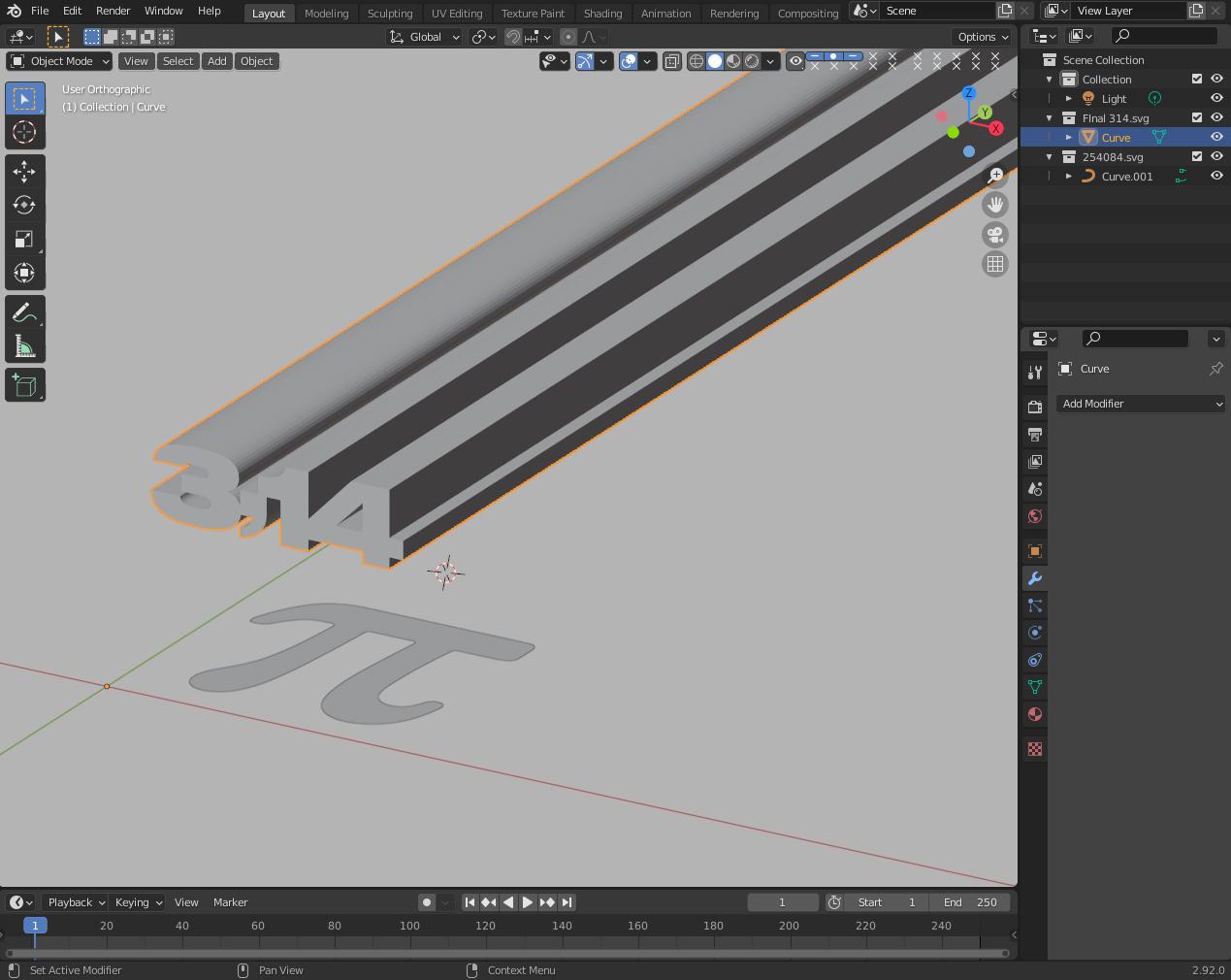Toggle proportional editing button
The height and width of the screenshot is (980, 1231).
(568, 37)
